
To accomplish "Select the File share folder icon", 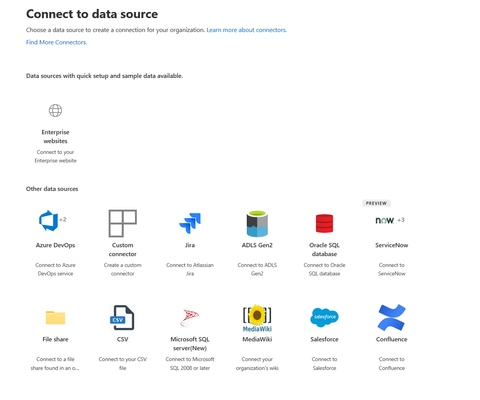I will 55,317.
